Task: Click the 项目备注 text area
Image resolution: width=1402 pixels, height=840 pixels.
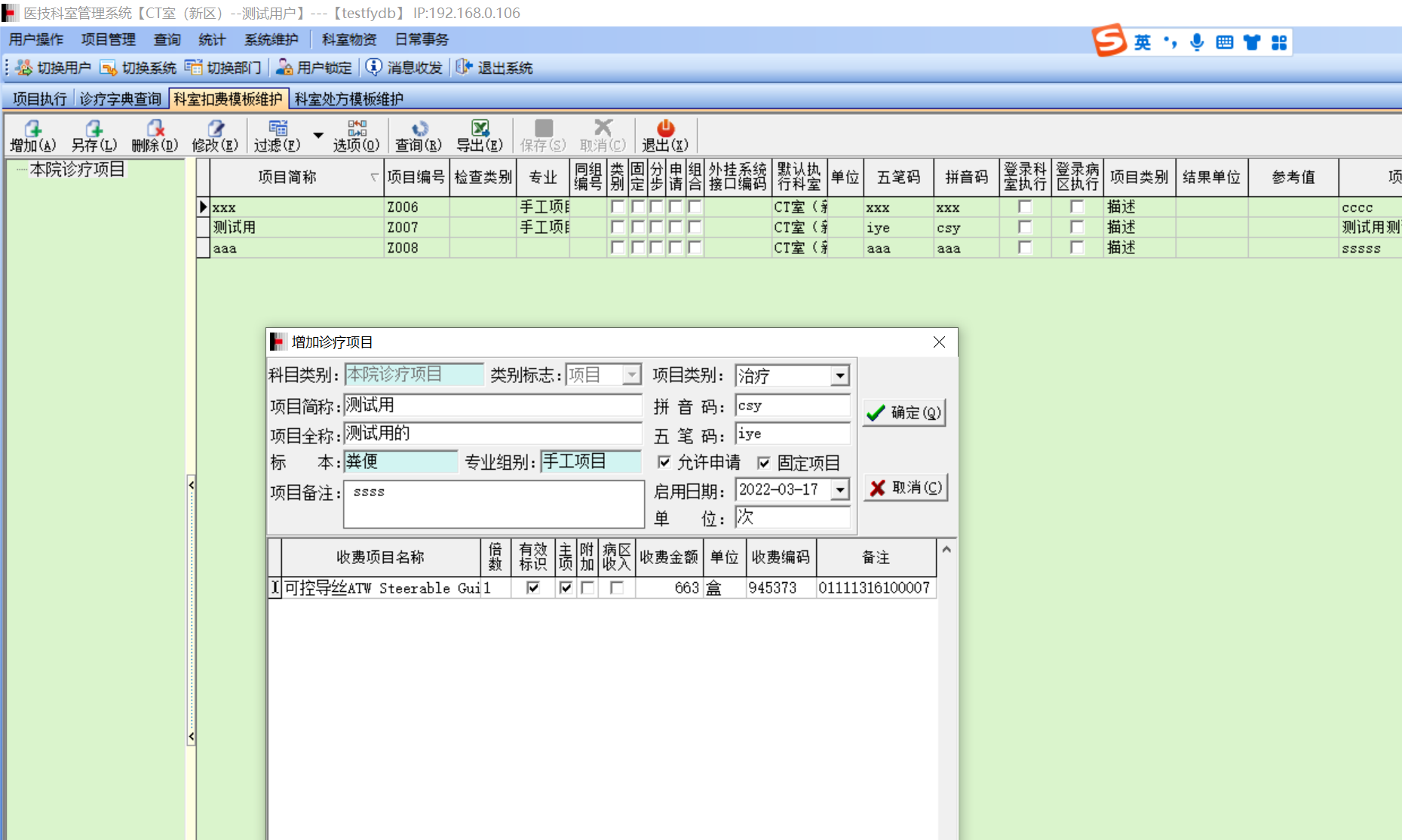Action: point(494,504)
